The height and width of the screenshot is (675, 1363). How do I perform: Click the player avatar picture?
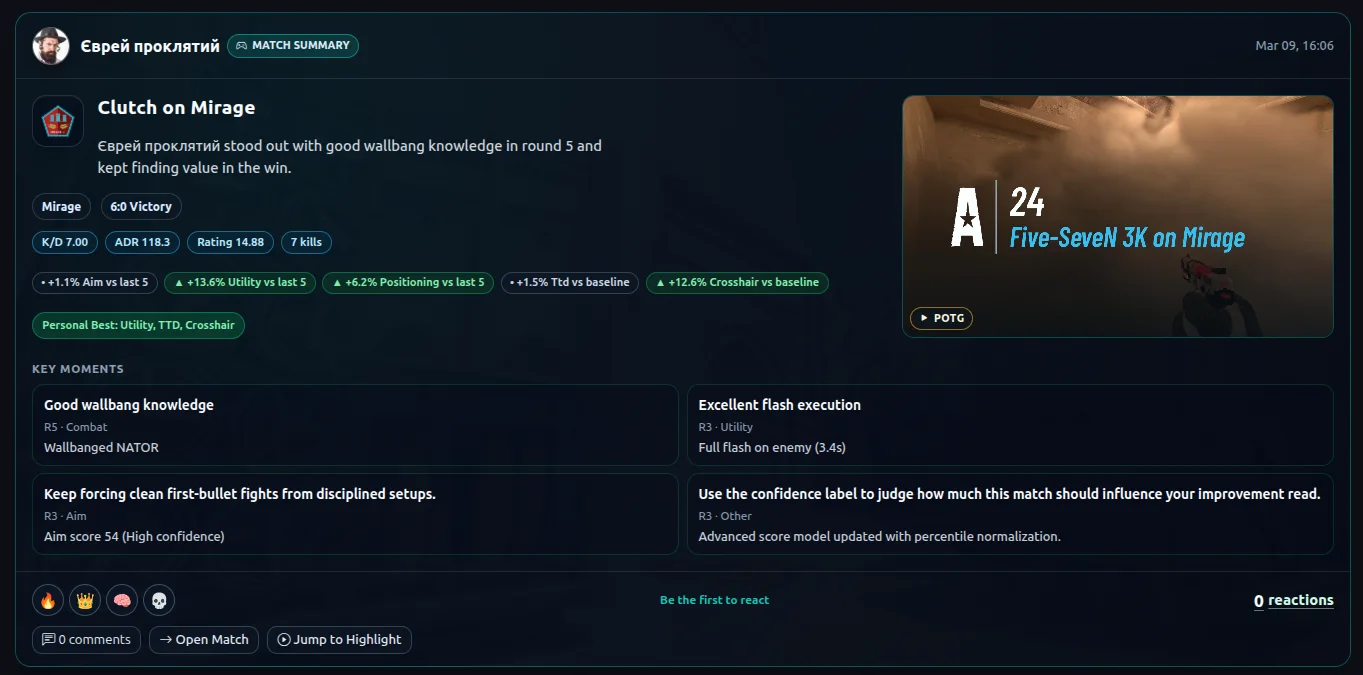tap(51, 46)
